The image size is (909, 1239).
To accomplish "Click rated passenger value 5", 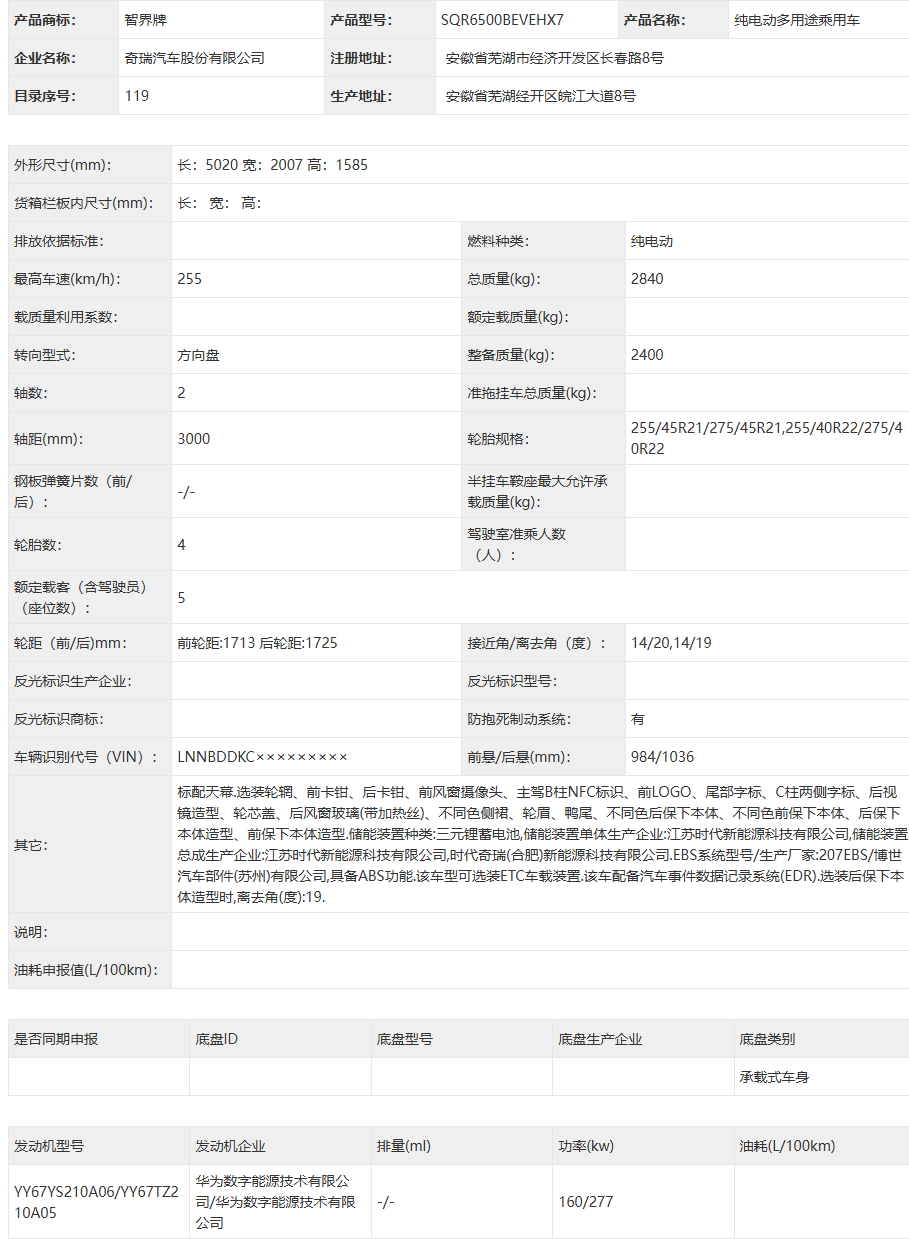I will (x=181, y=598).
